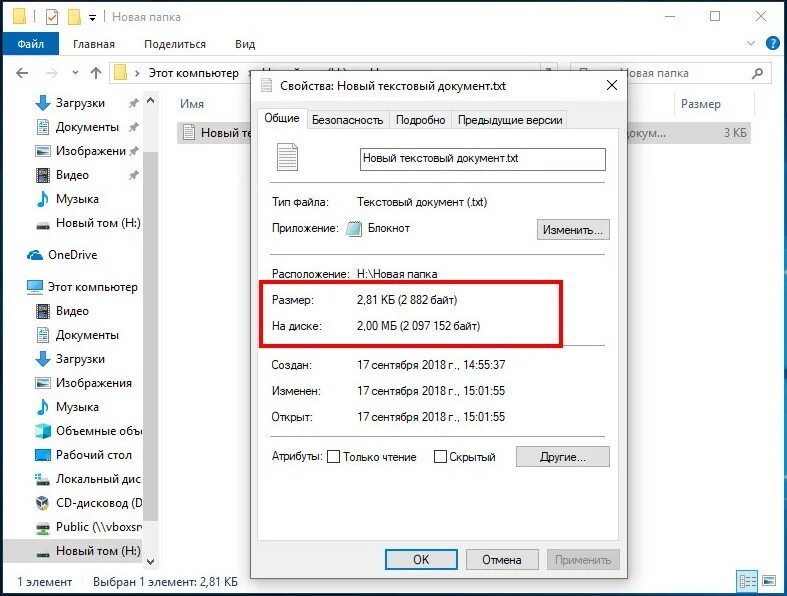The width and height of the screenshot is (787, 596).
Task: Go up one folder level arrow
Action: (96, 73)
